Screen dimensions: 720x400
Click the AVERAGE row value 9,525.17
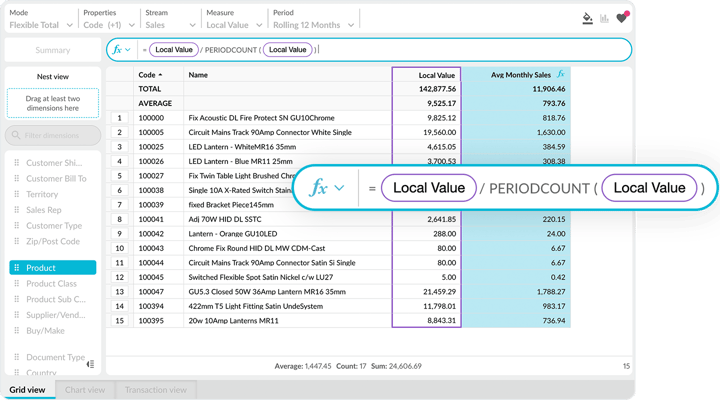click(426, 103)
